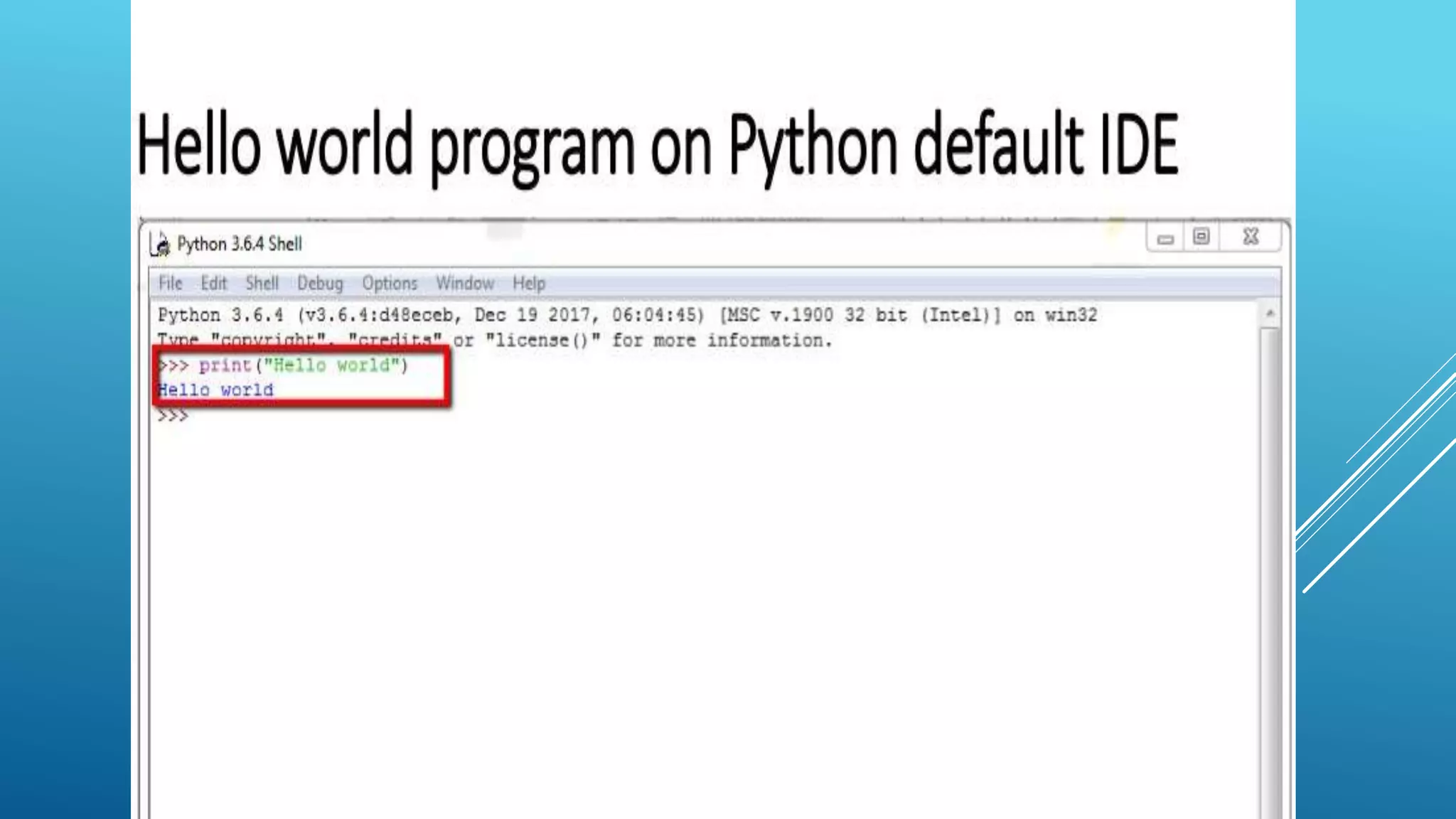Viewport: 1456px width, 819px height.
Task: Close the Python 3.6.4 Shell window
Action: [x=1251, y=237]
